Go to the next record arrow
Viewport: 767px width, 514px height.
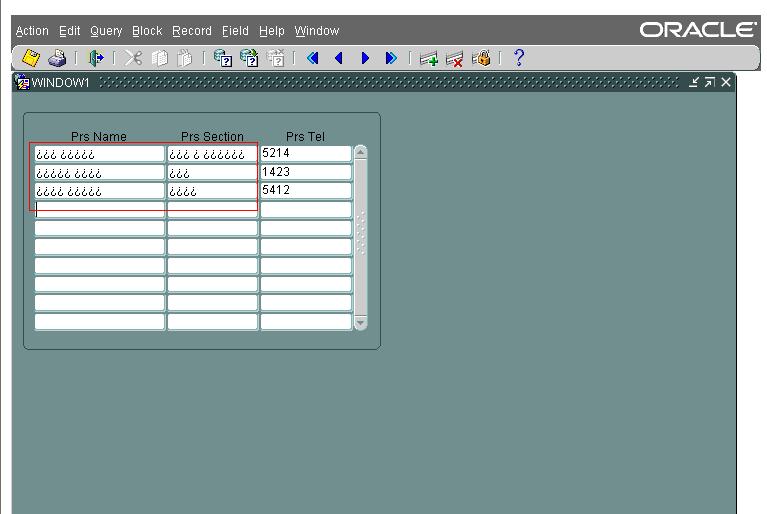(365, 59)
